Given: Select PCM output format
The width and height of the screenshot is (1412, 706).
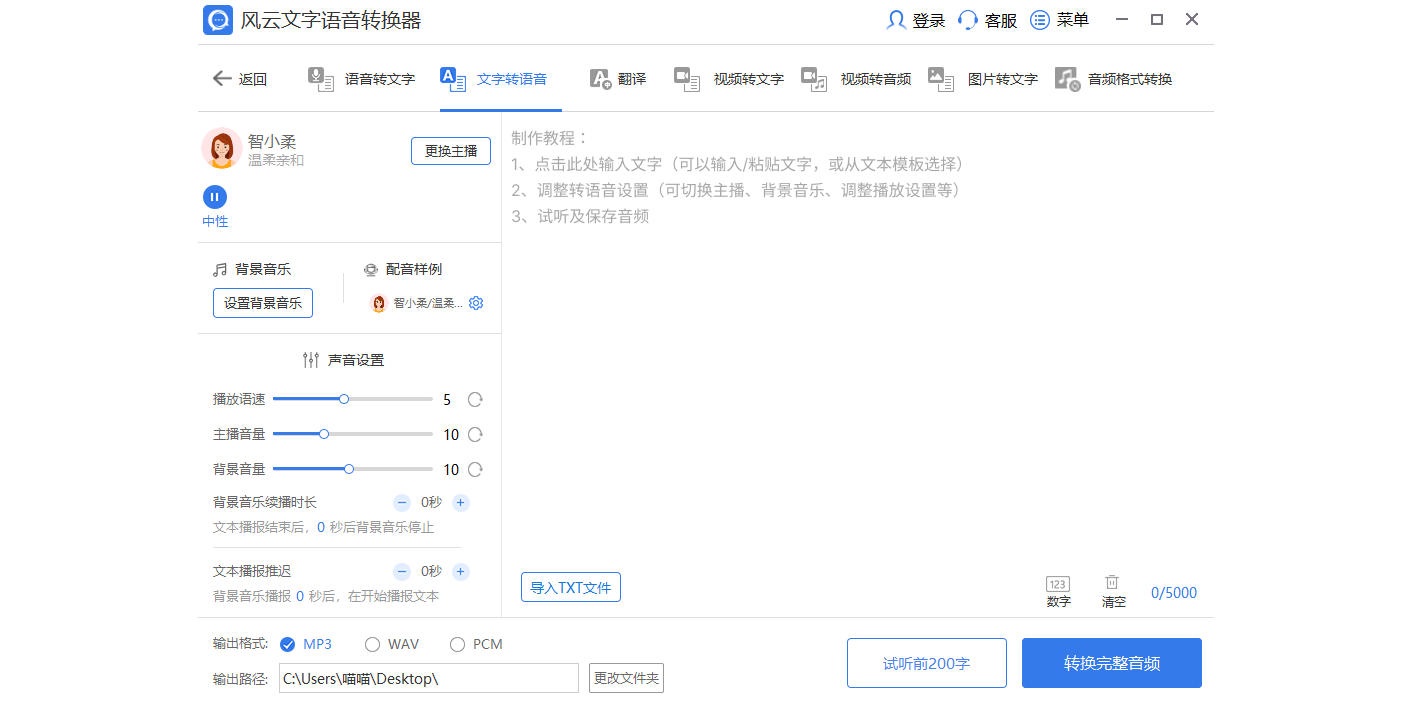Looking at the screenshot, I should (457, 644).
